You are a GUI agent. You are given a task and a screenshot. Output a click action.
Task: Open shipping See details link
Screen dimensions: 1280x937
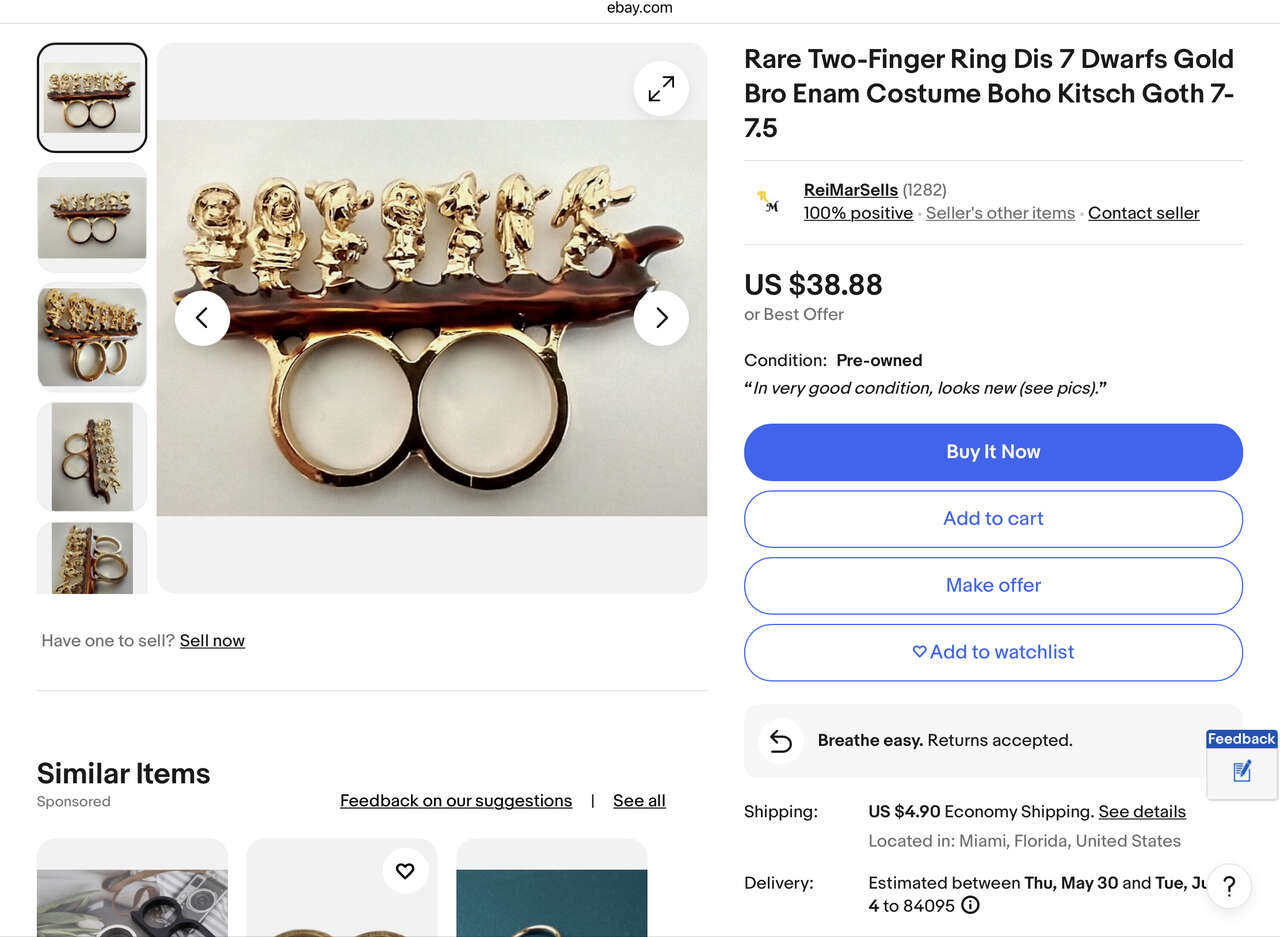pos(1142,812)
